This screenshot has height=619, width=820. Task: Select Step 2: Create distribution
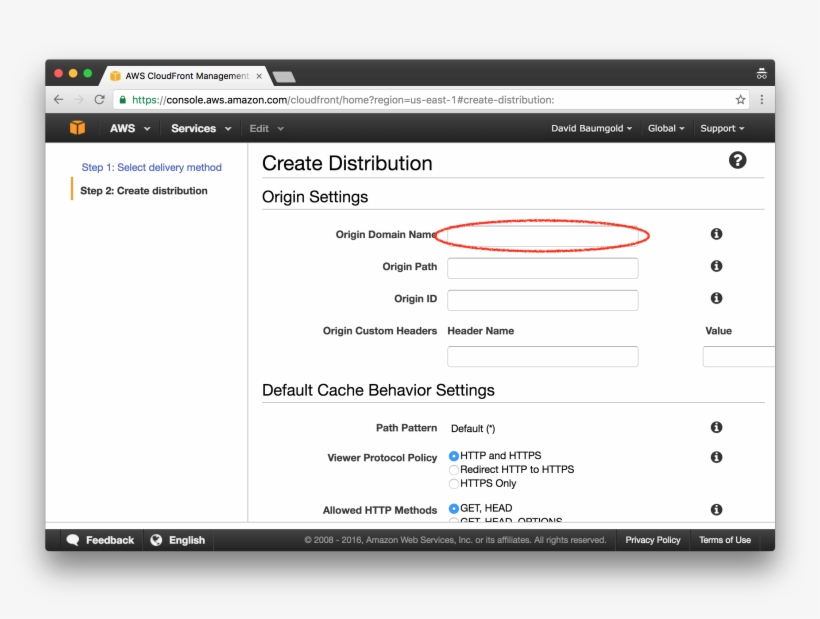click(144, 191)
